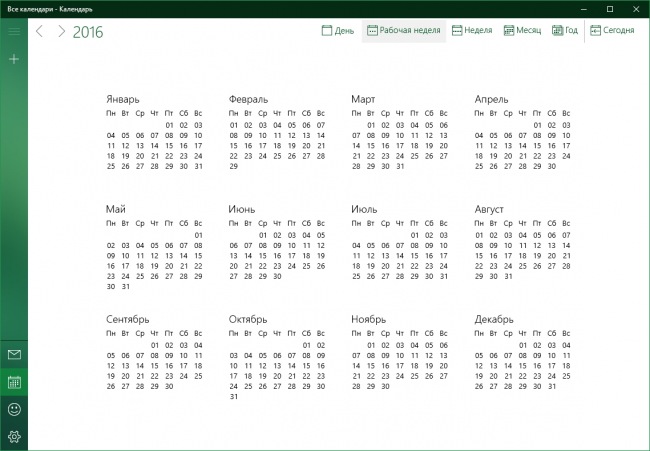Open the hamburger navigation menu
Viewport: 650px width, 451px height.
(14, 32)
